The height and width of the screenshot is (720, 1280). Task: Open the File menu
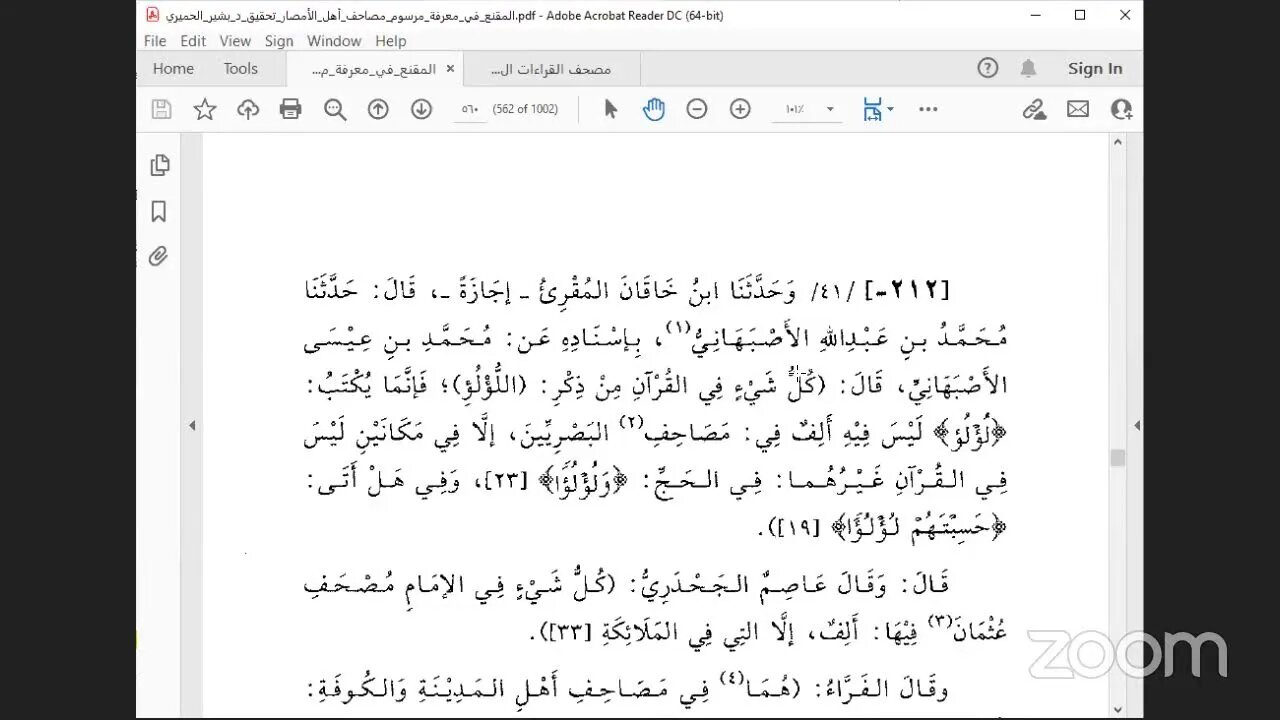coord(155,41)
